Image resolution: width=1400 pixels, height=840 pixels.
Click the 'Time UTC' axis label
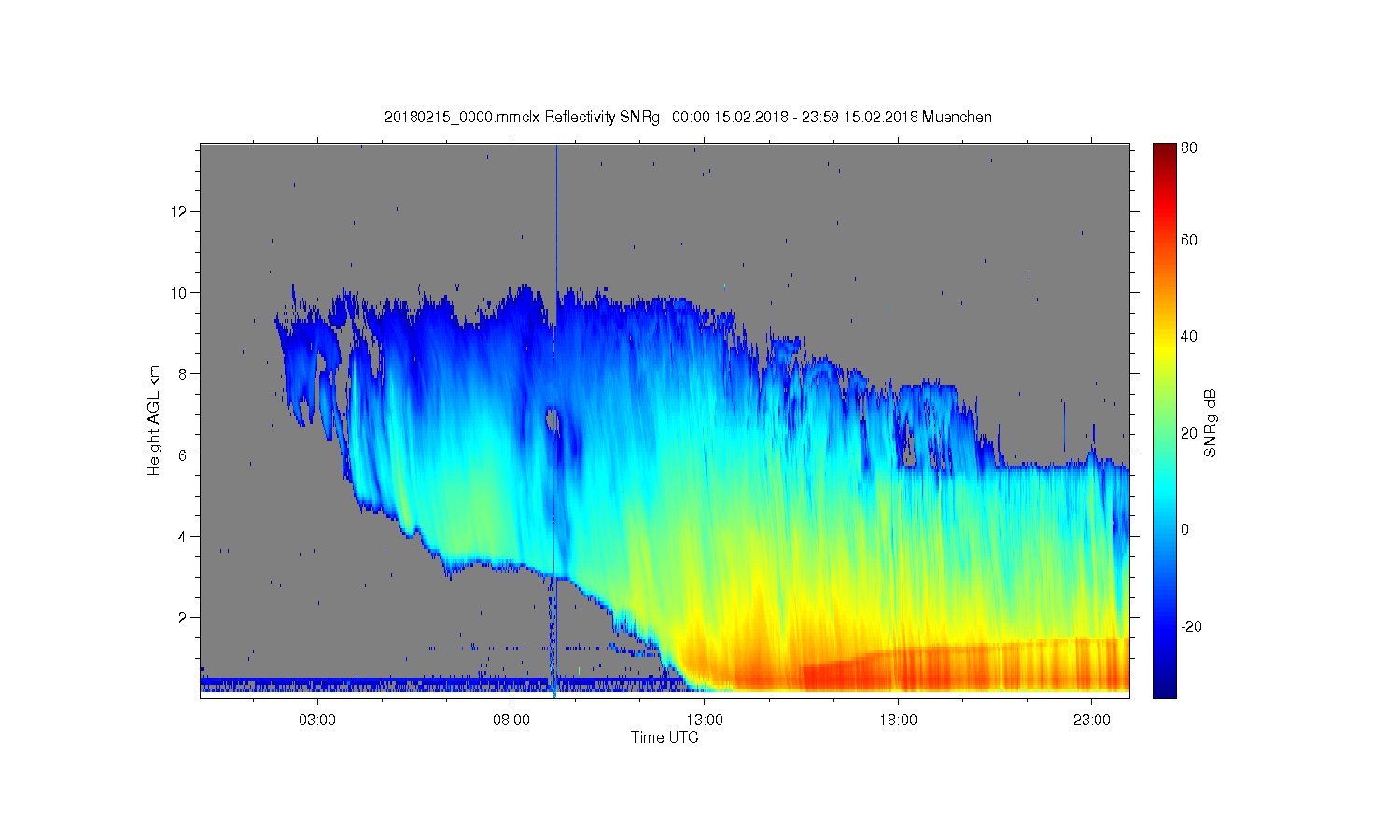tap(665, 737)
